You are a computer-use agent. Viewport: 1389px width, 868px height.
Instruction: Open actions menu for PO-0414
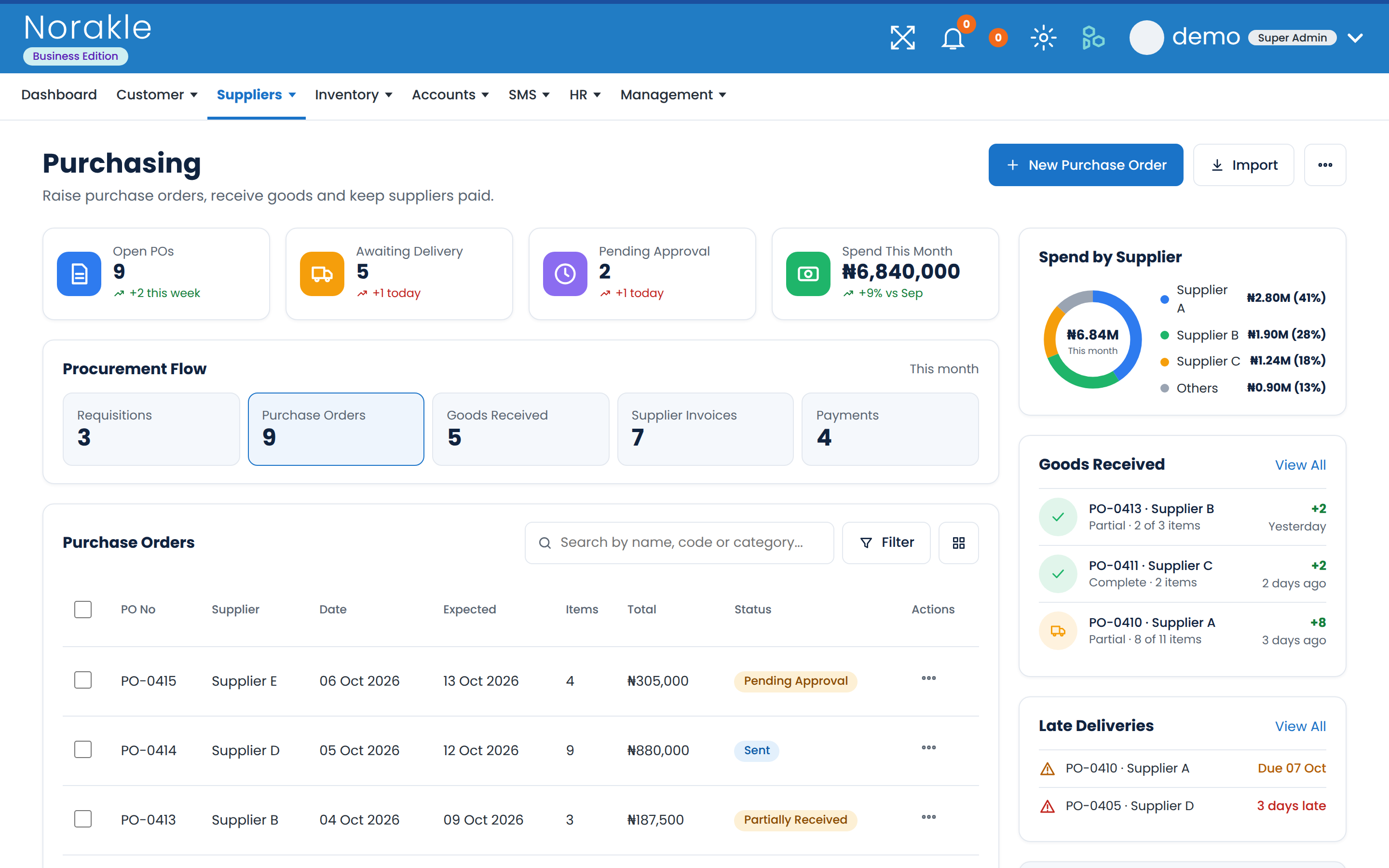929,748
